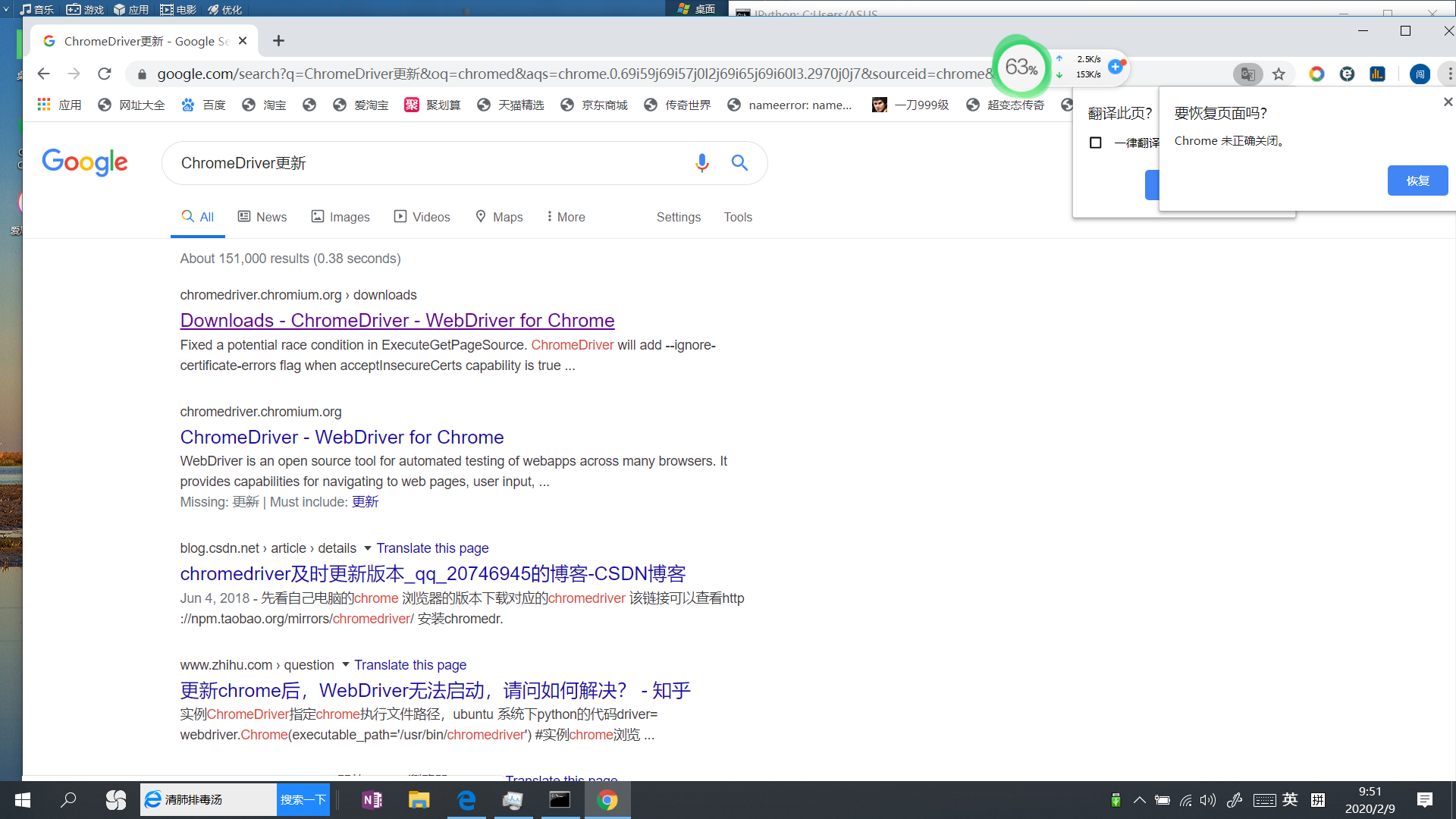1456x819 pixels.
Task: Expand the More search tools dropdown
Action: [564, 216]
